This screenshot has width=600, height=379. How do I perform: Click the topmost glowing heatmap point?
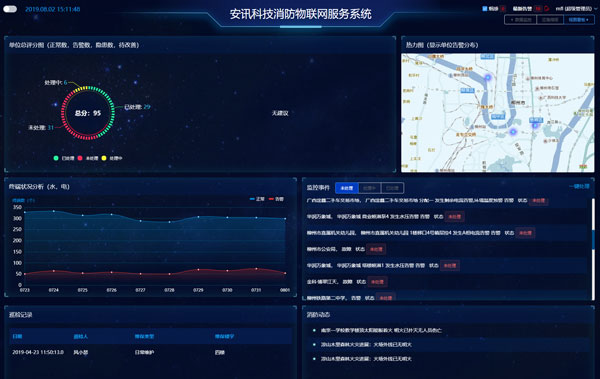click(488, 78)
